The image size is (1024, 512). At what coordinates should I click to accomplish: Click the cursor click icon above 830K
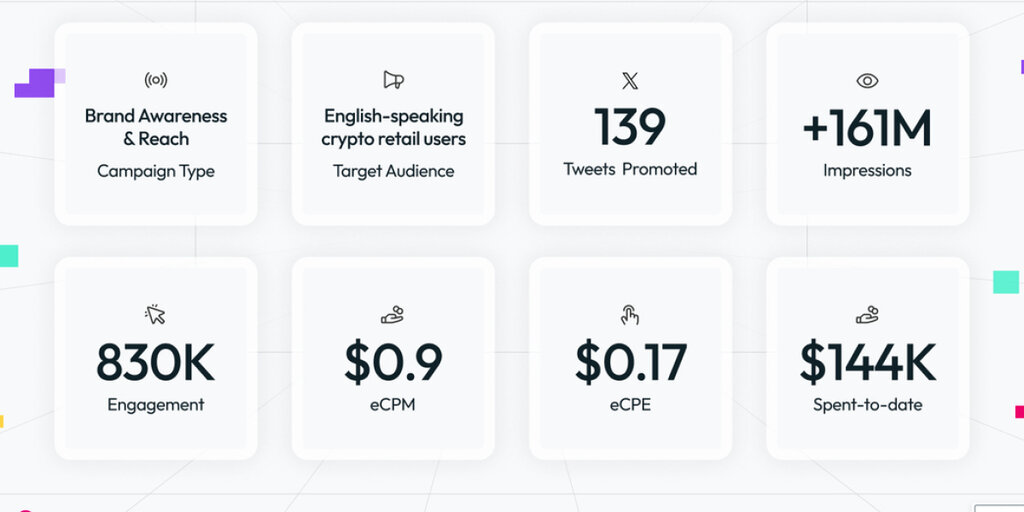click(155, 314)
